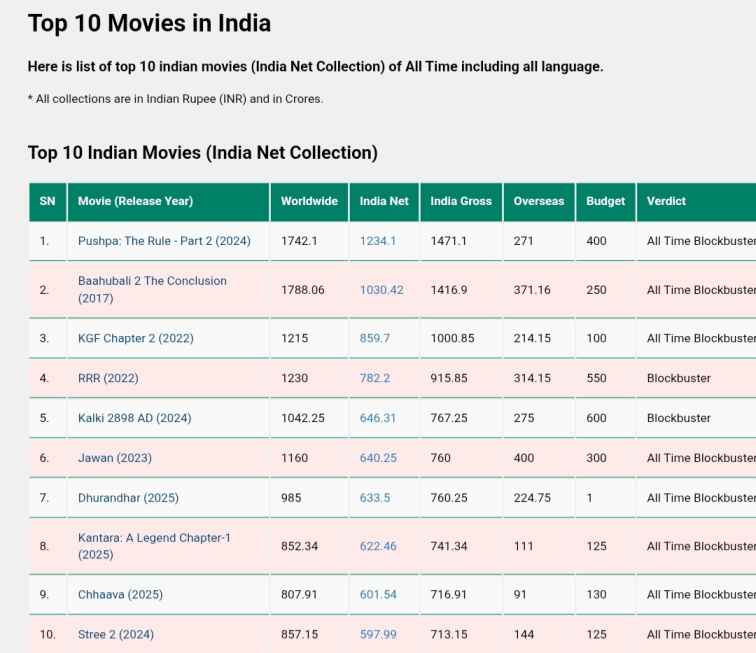The width and height of the screenshot is (756, 653).
Task: Click the Movie (Release Year) column header
Action: 135,201
